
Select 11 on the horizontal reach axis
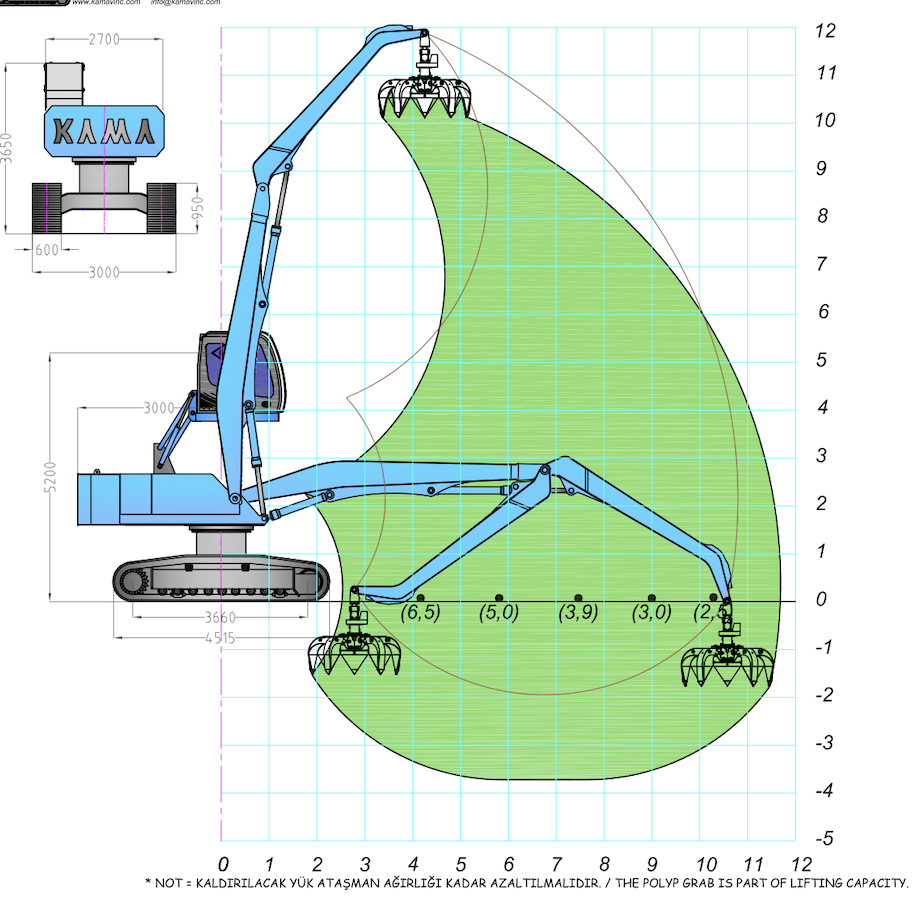click(x=753, y=864)
